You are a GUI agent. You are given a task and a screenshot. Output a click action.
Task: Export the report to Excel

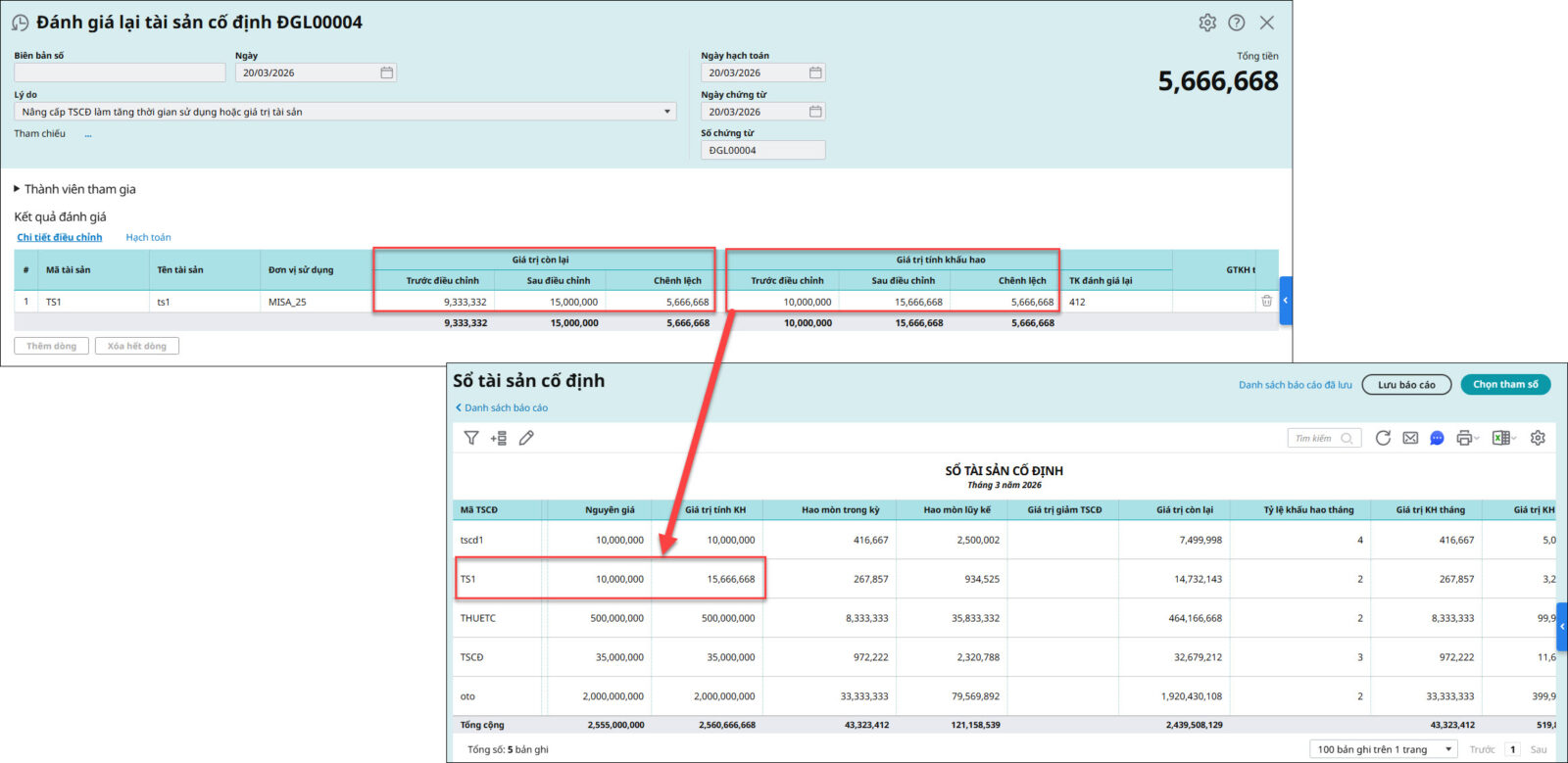coord(1500,438)
